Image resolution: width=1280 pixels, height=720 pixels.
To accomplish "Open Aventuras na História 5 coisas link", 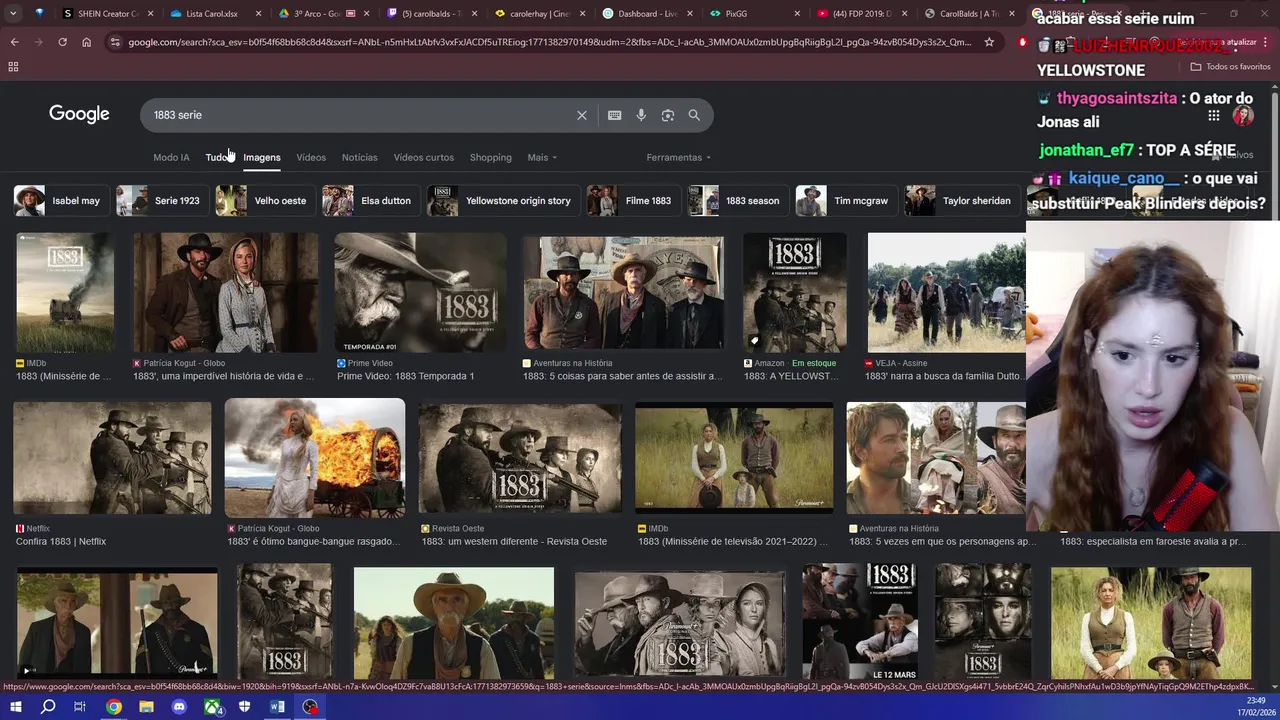I will pyautogui.click(x=622, y=377).
